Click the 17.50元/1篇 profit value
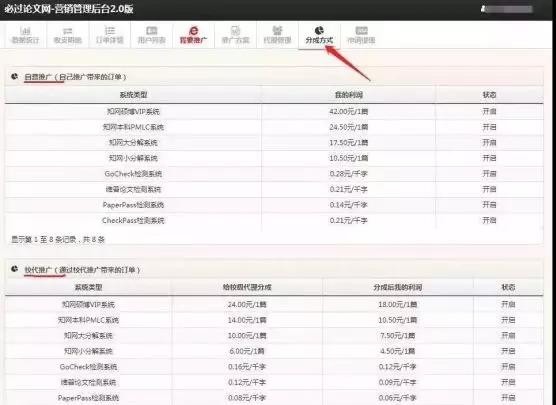 point(349,143)
